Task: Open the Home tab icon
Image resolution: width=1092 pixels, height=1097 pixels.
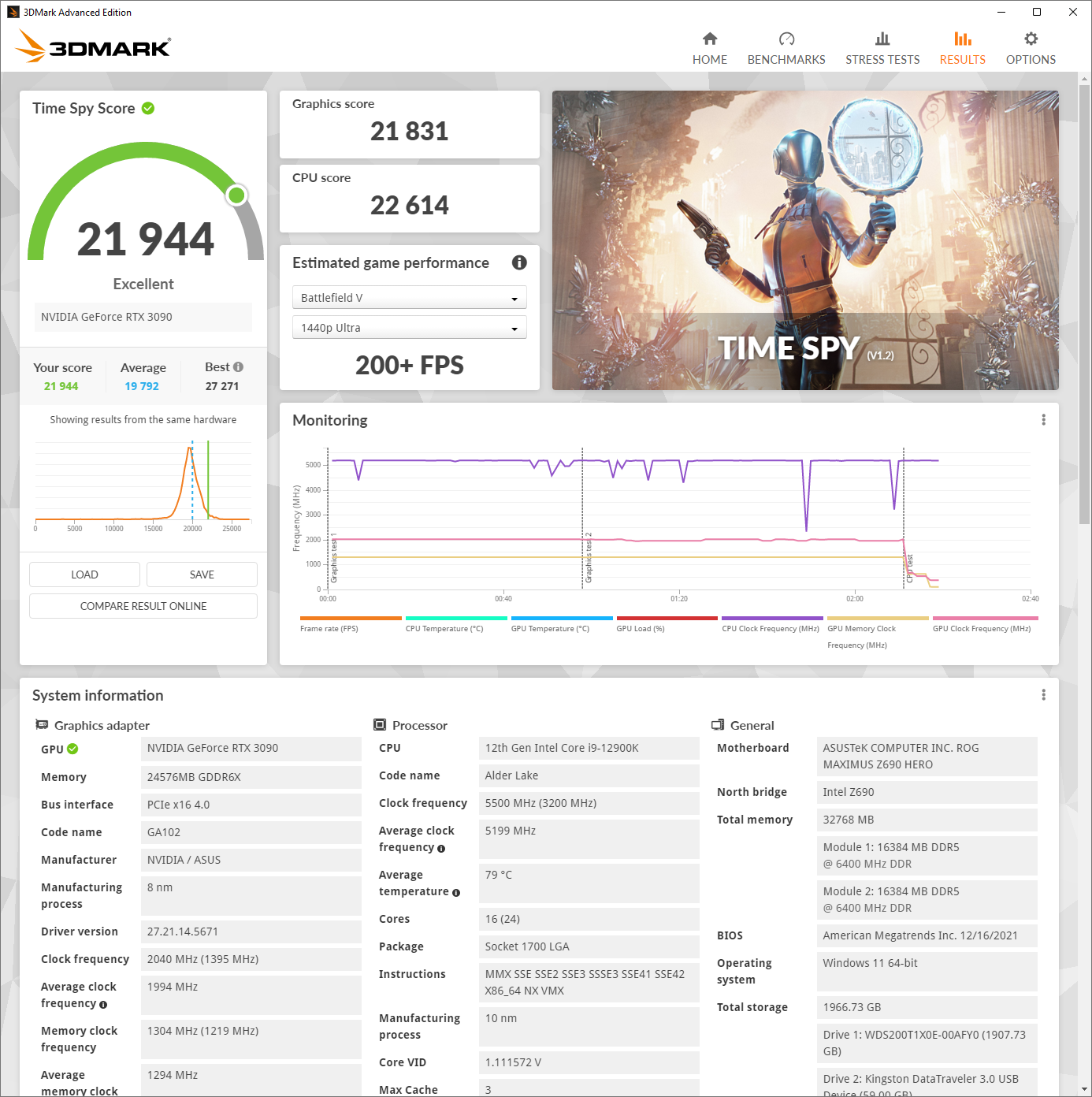Action: click(x=709, y=39)
